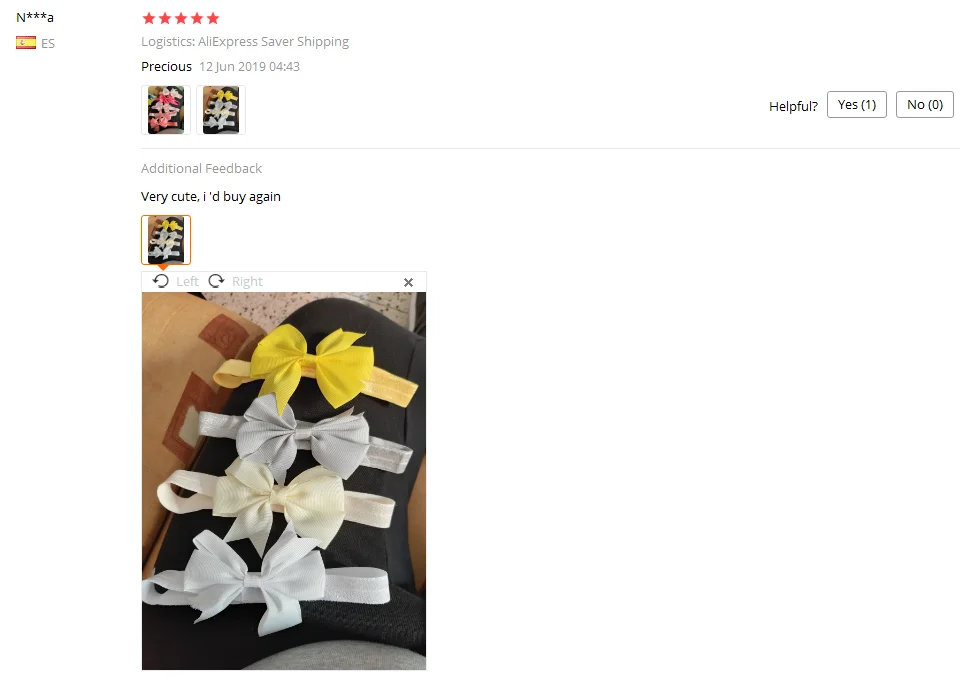Click reviewer name N***a

pyautogui.click(x=35, y=17)
